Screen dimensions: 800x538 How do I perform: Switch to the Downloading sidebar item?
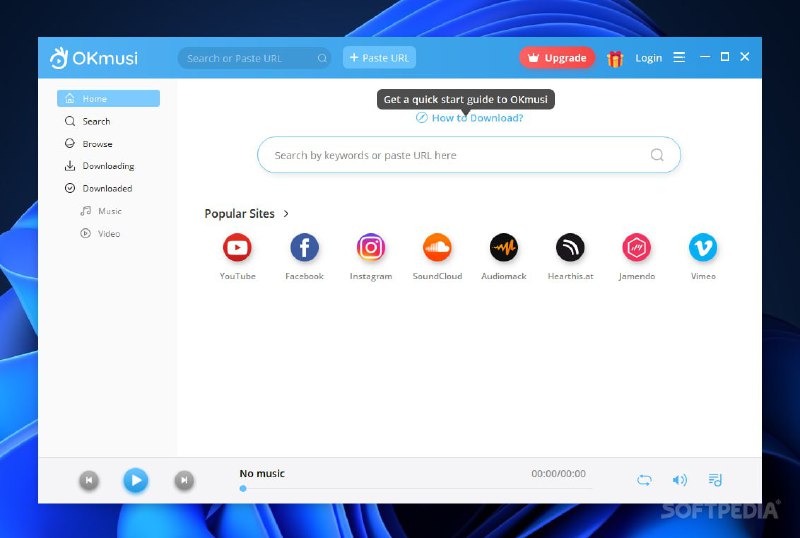108,166
